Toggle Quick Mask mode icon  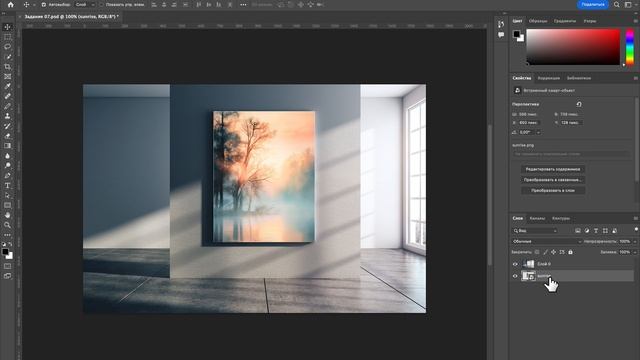tap(7, 266)
